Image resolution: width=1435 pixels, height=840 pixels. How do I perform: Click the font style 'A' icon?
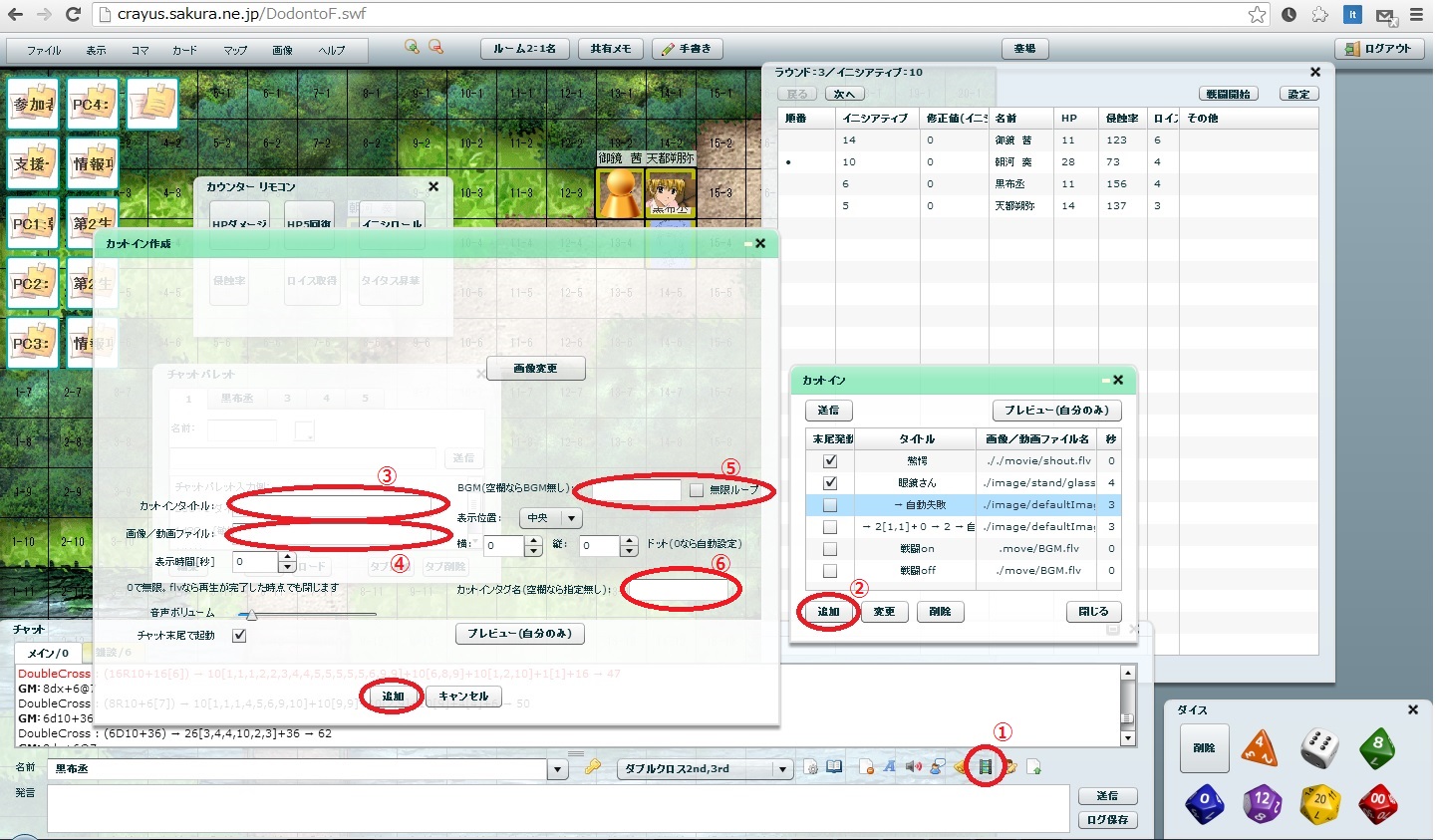pyautogui.click(x=889, y=766)
